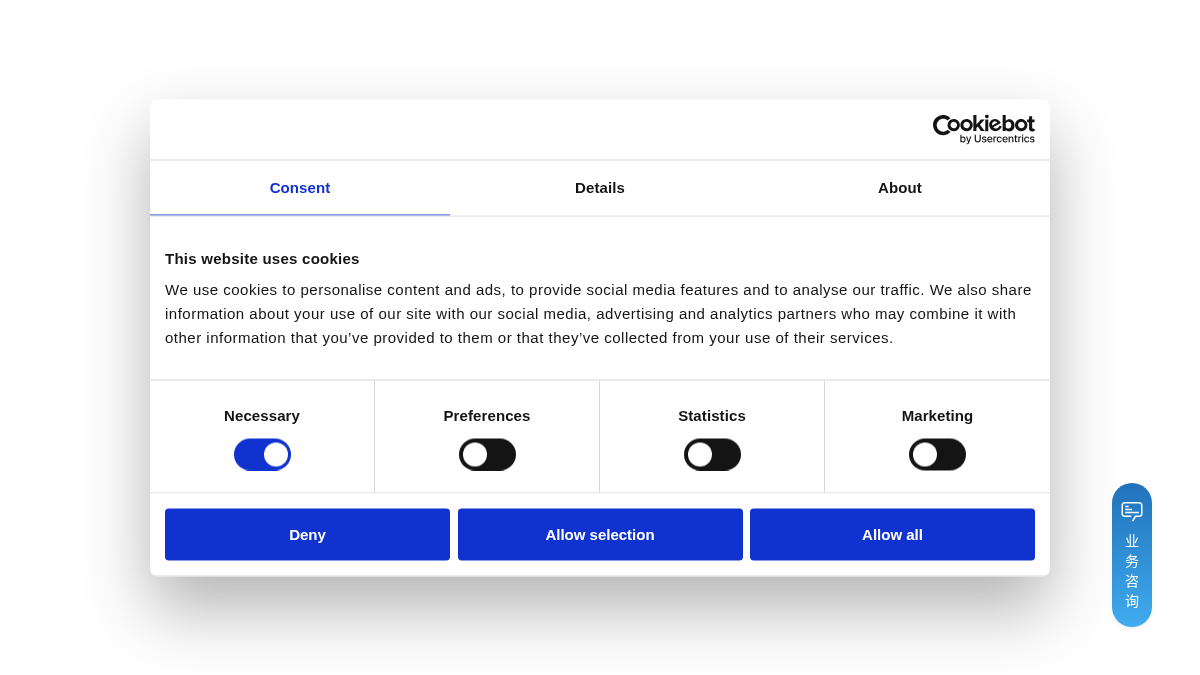Click the Necessary category label

pyautogui.click(x=262, y=416)
